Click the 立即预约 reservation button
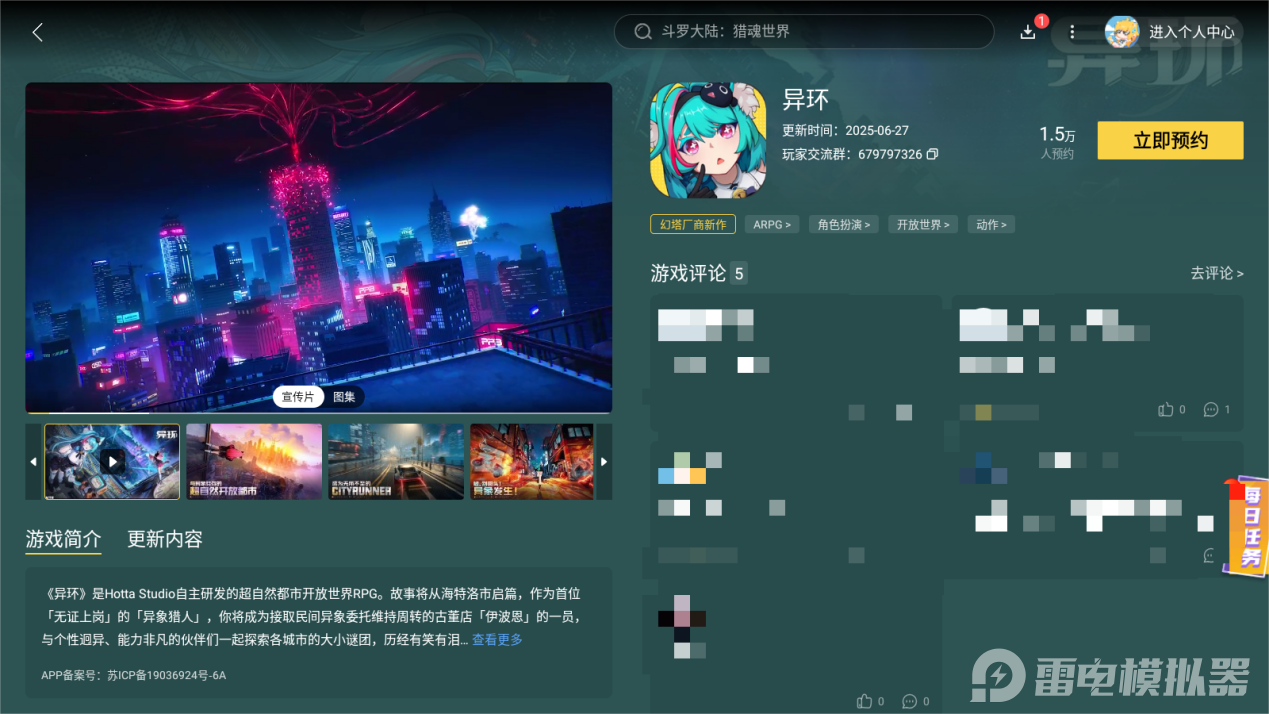Screen dimensions: 1269x714 coord(1169,140)
